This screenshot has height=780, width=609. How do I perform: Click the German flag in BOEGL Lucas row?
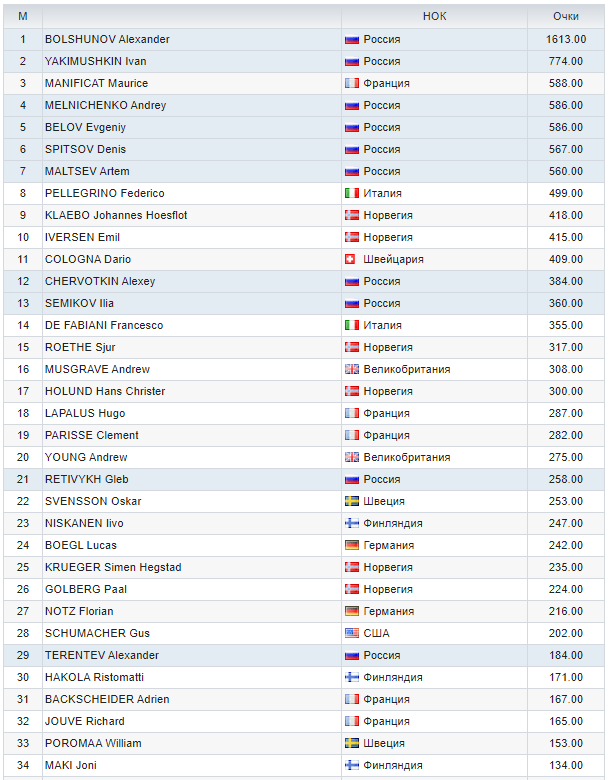(351, 545)
